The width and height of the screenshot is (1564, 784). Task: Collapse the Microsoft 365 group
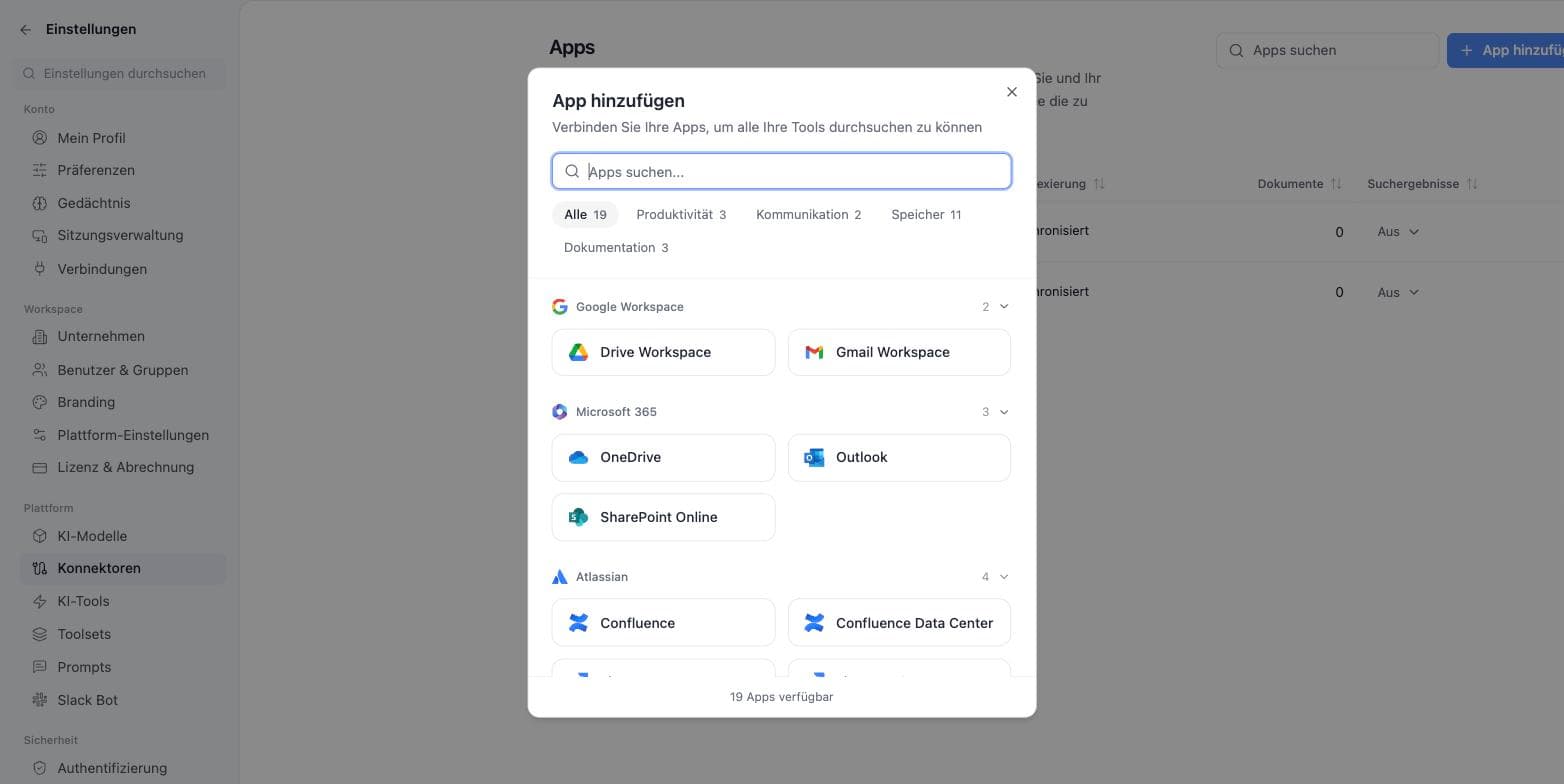point(1004,412)
